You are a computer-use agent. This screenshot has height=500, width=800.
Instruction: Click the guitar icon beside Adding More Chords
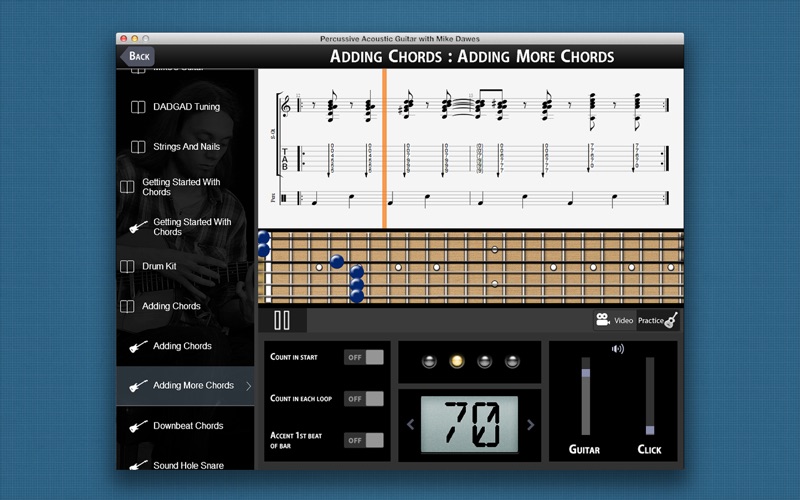pyautogui.click(x=138, y=386)
